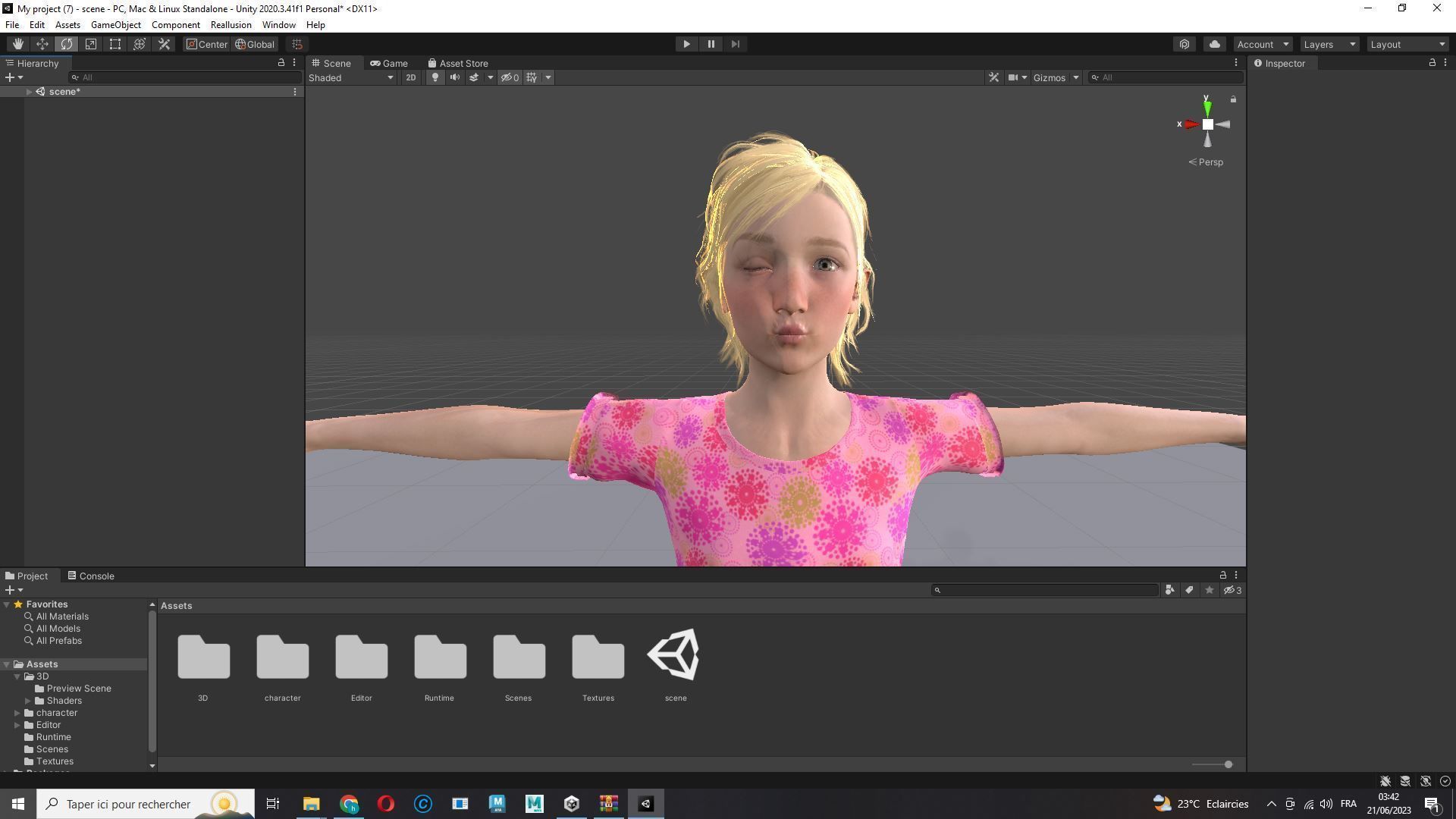Lock scene gizmo rotation
This screenshot has height=819, width=1456.
click(x=1233, y=99)
